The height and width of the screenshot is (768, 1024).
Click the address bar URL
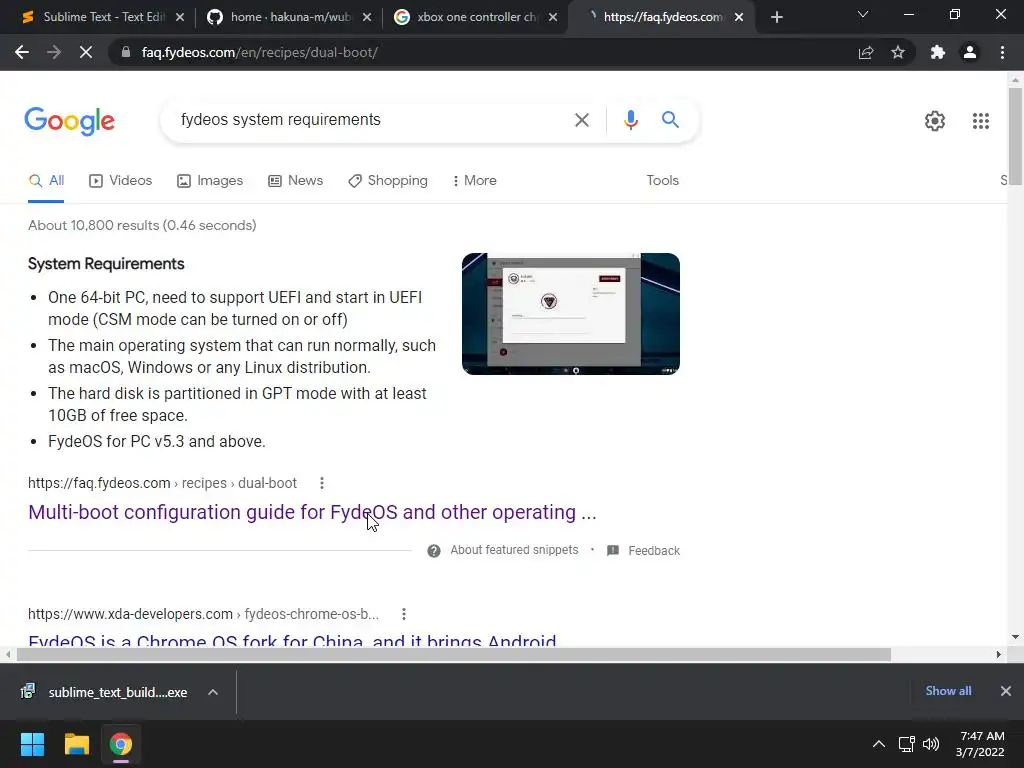(x=260, y=52)
